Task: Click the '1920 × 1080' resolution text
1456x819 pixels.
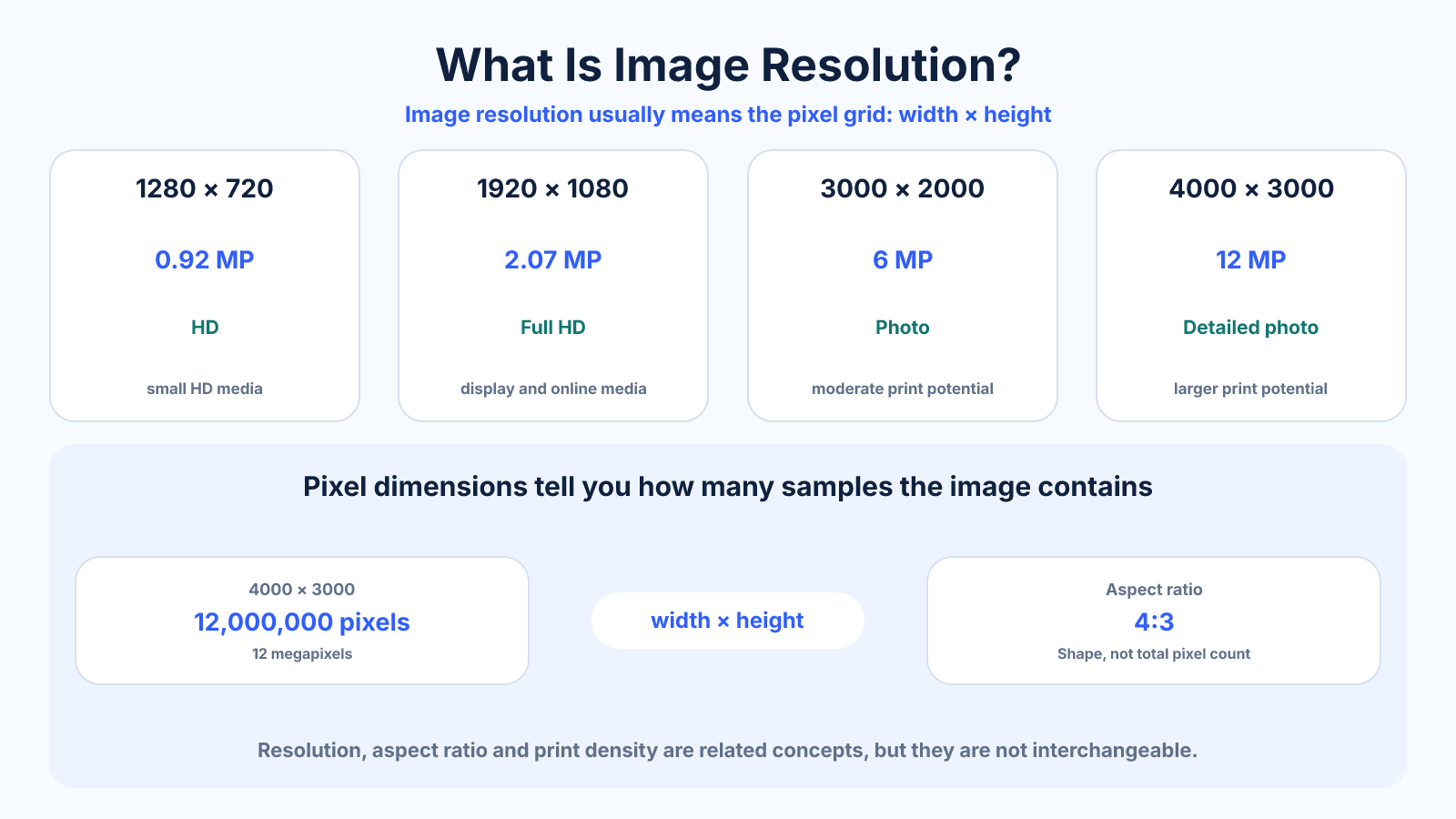Action: click(553, 188)
